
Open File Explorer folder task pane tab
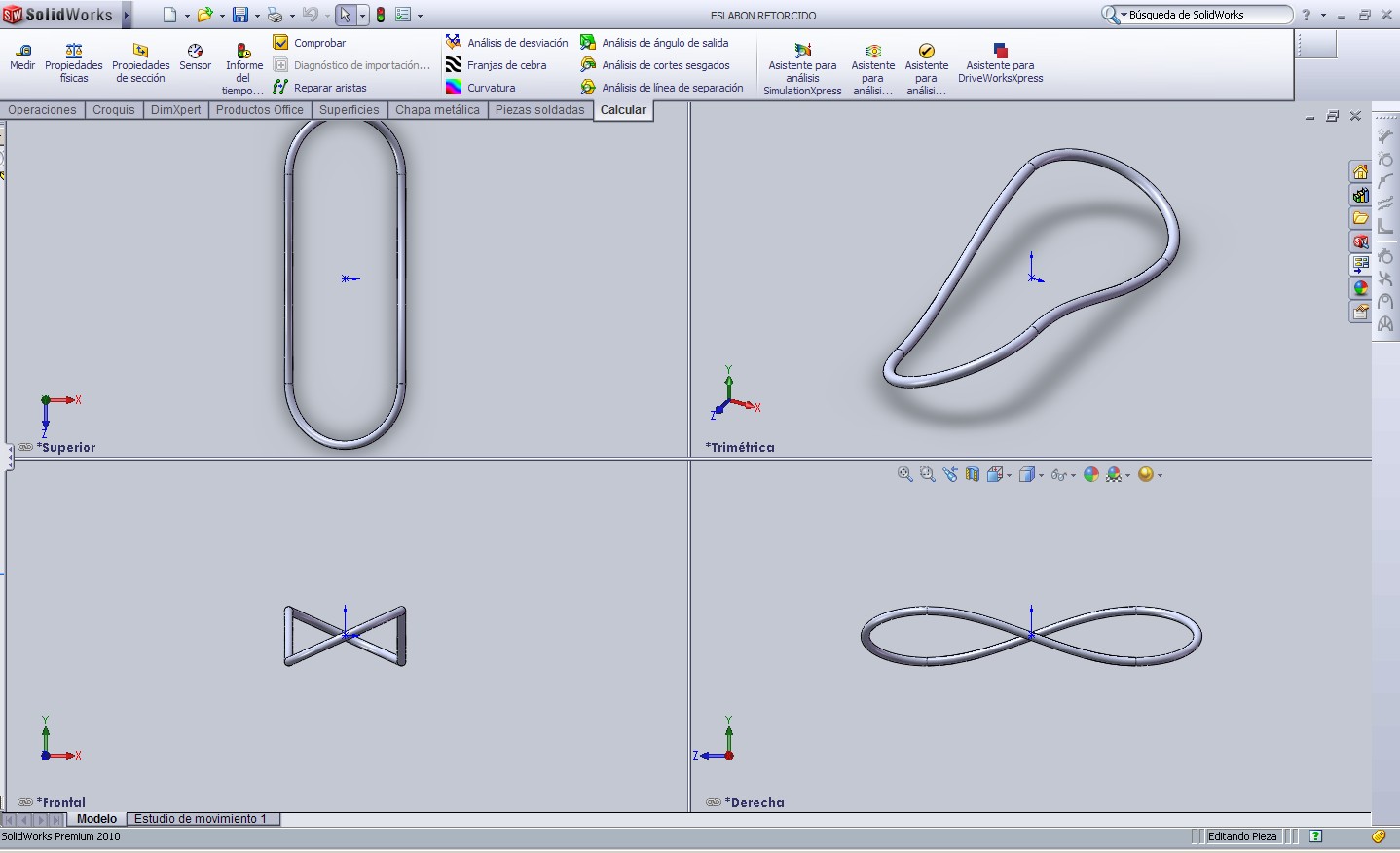coord(1360,218)
